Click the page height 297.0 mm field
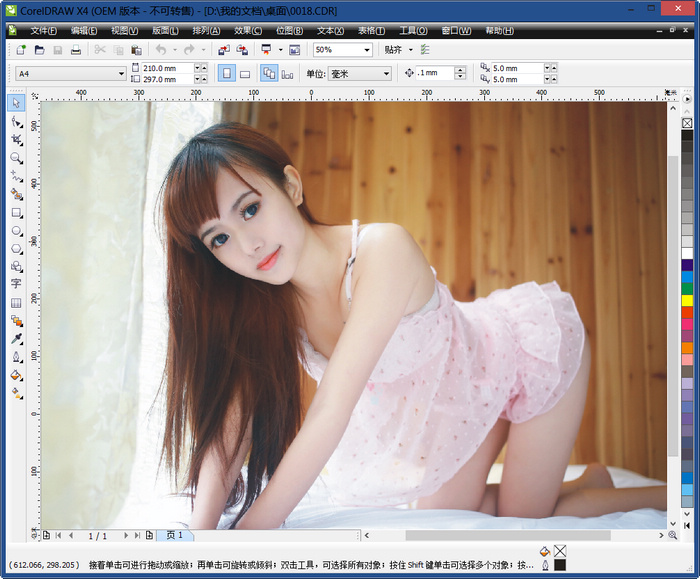 tap(167, 79)
